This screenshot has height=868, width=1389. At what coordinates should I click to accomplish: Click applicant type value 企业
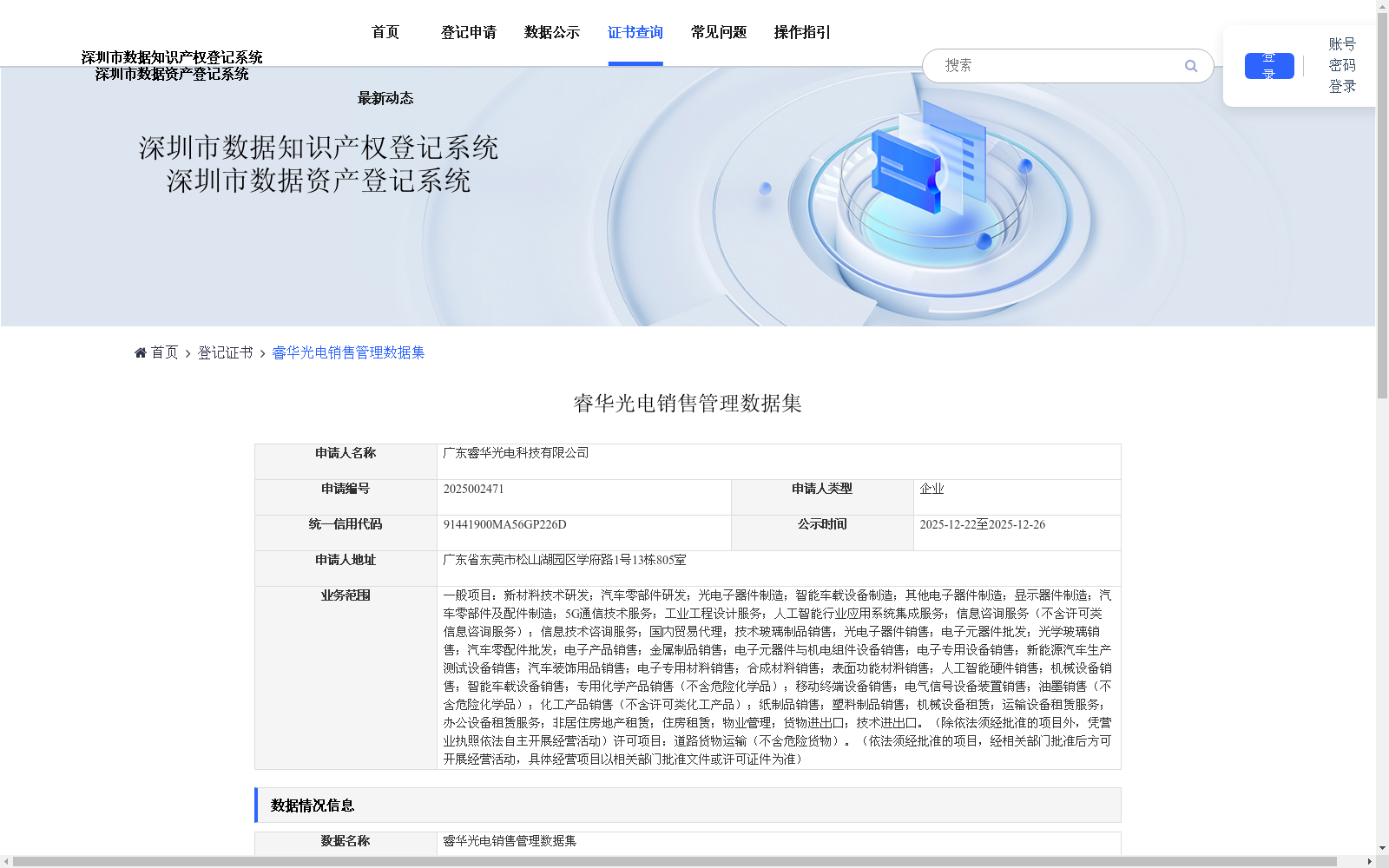tap(931, 489)
